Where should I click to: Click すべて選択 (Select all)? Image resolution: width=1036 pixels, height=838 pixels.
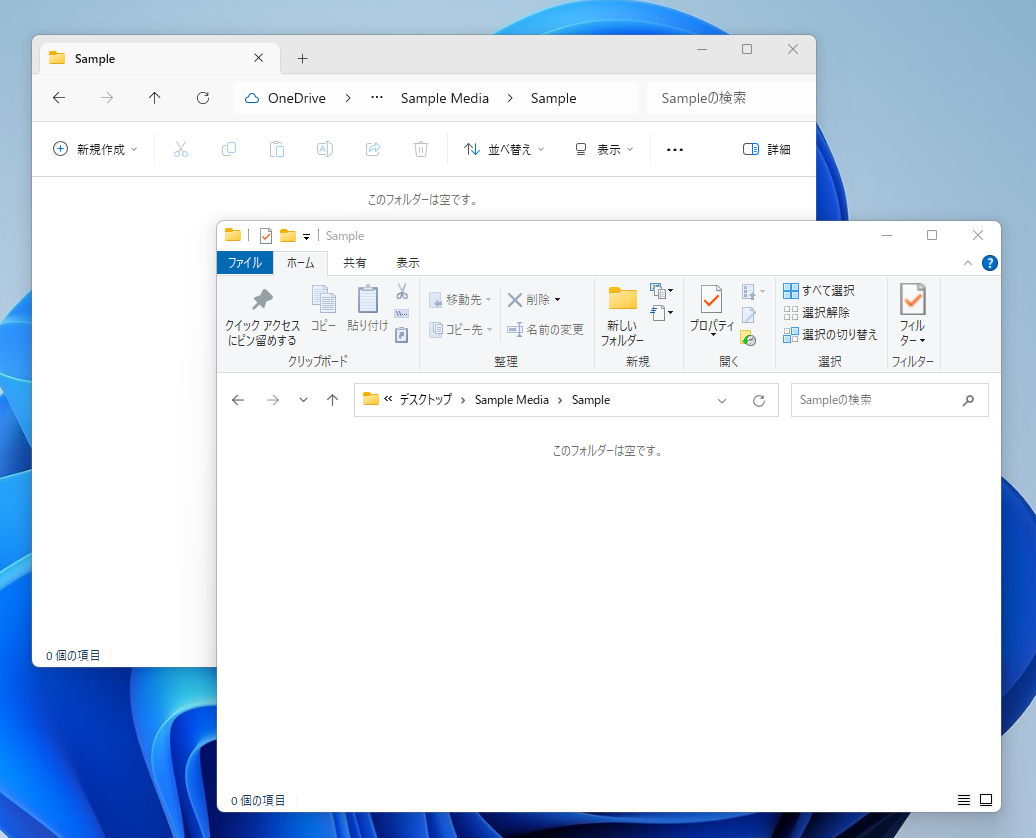(x=819, y=291)
